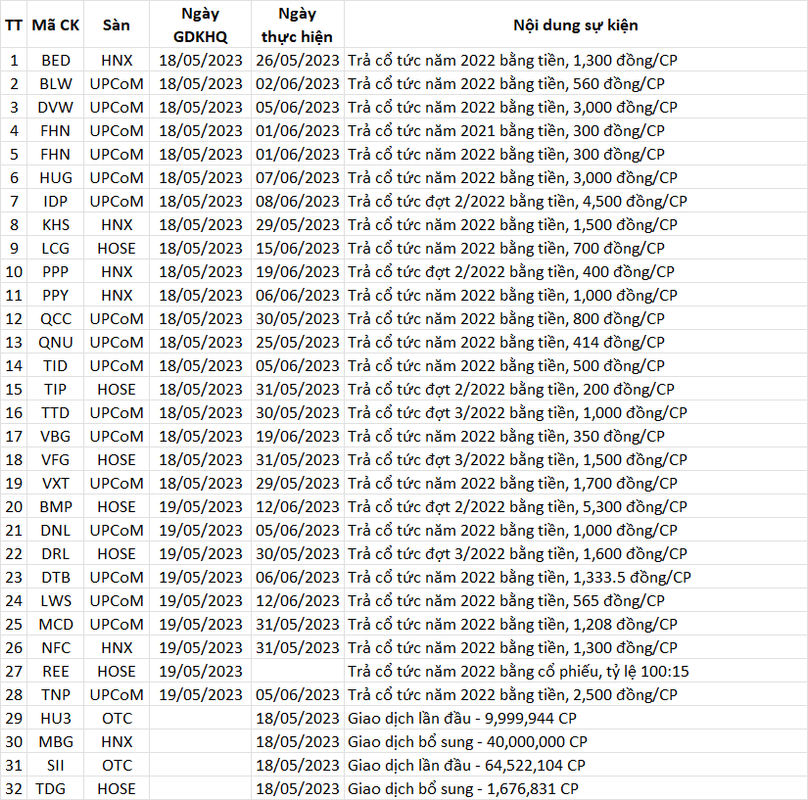
Task: Select the TIP stock code cell
Action: (x=55, y=389)
